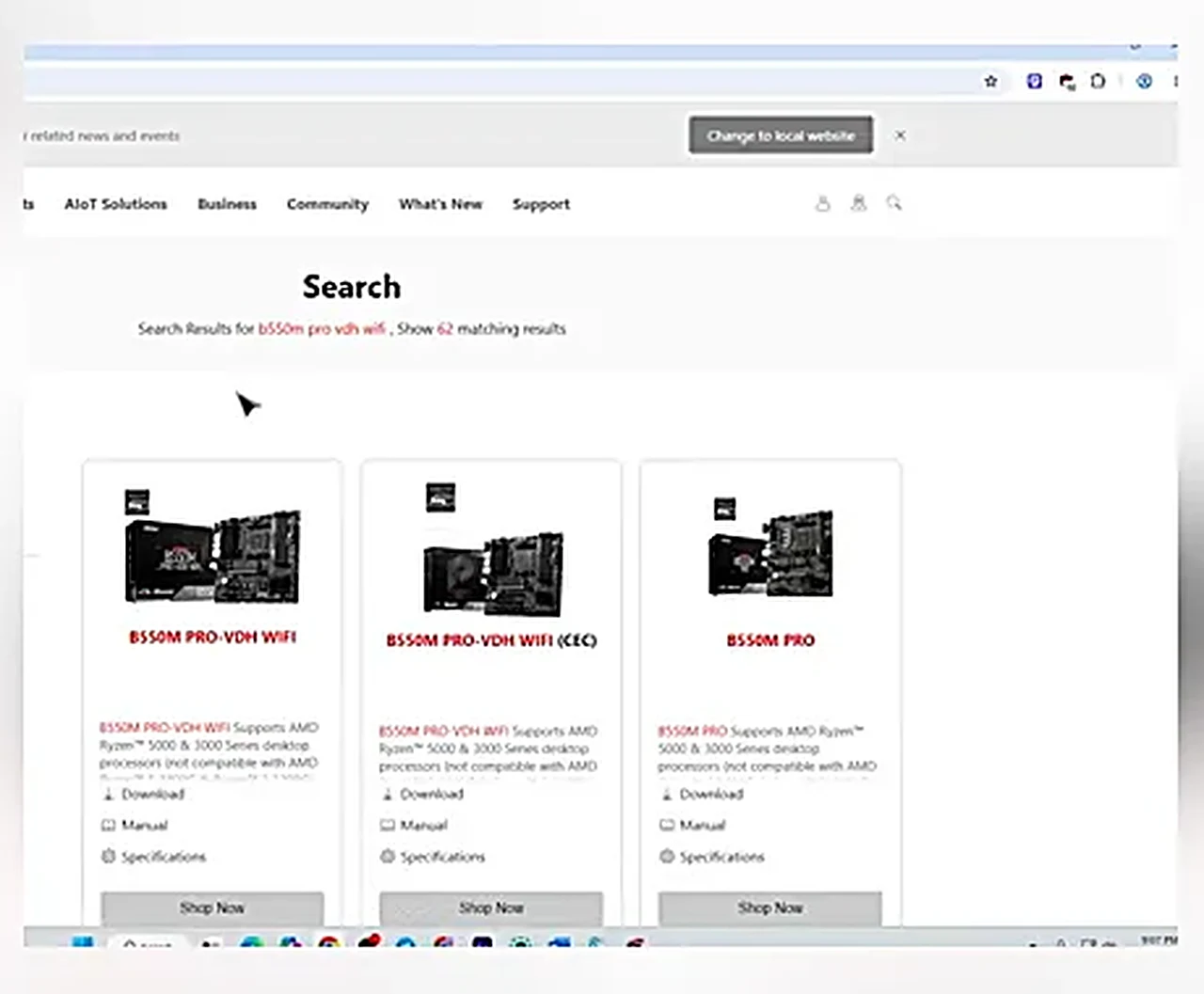1204x994 pixels.
Task: Open the B550M PRO title link
Action: coord(770,640)
